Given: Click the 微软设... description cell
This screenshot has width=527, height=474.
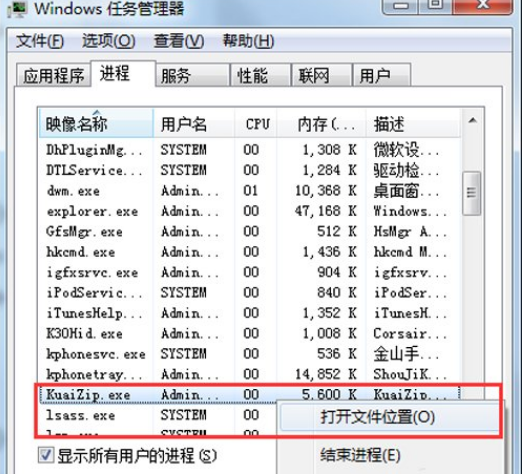Looking at the screenshot, I should (x=406, y=150).
